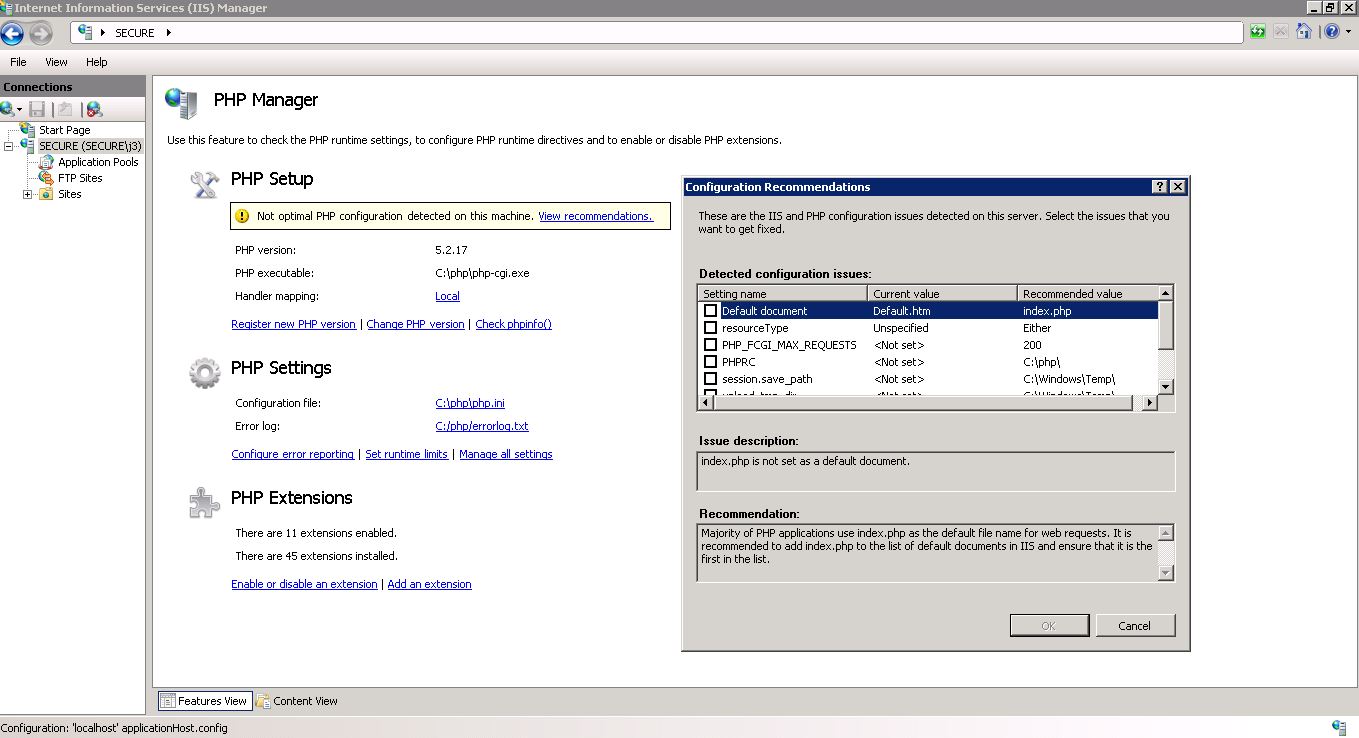Click the Delete Connection icon with red X

pos(94,109)
